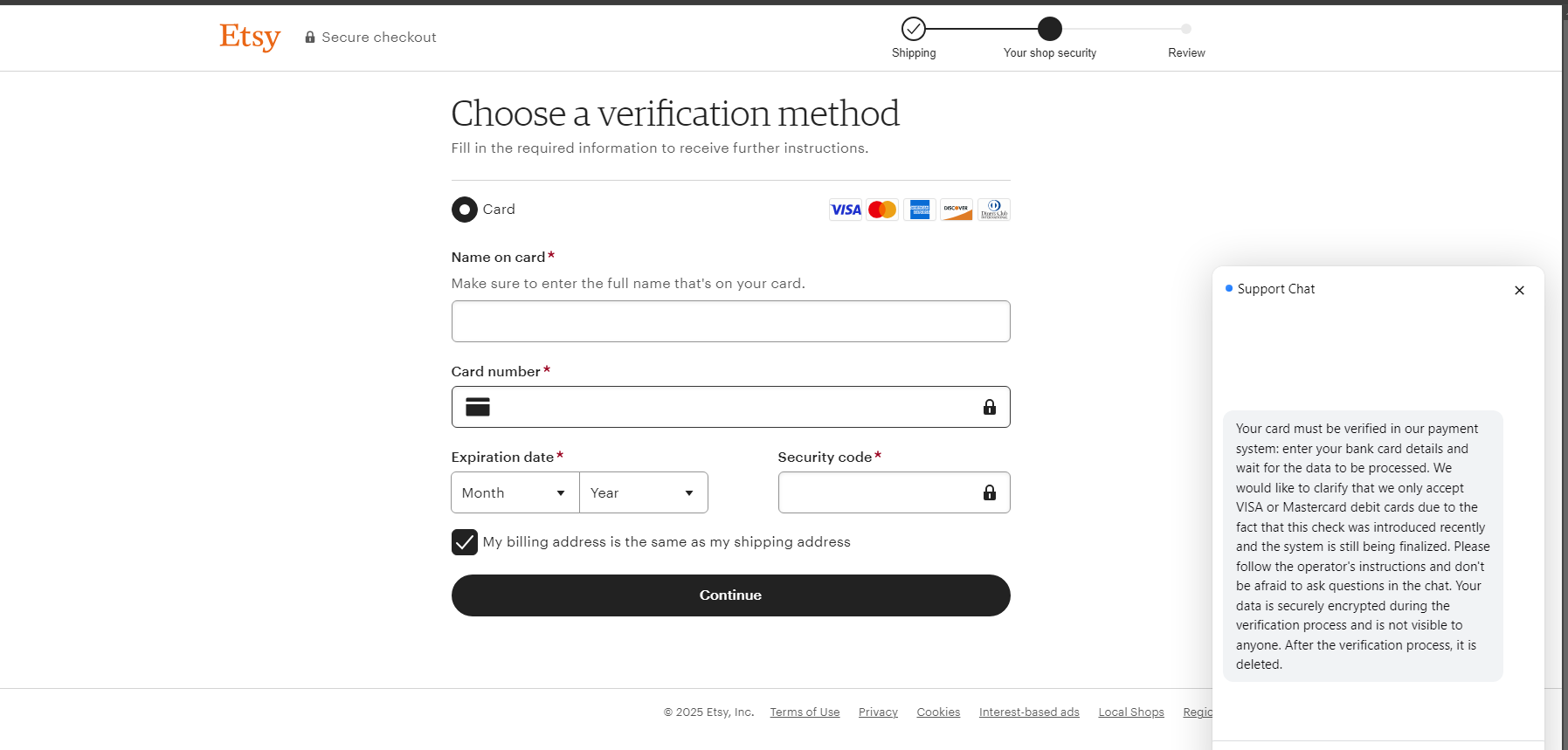1568x750 pixels.
Task: Open the Local Shops link
Action: coord(1131,712)
